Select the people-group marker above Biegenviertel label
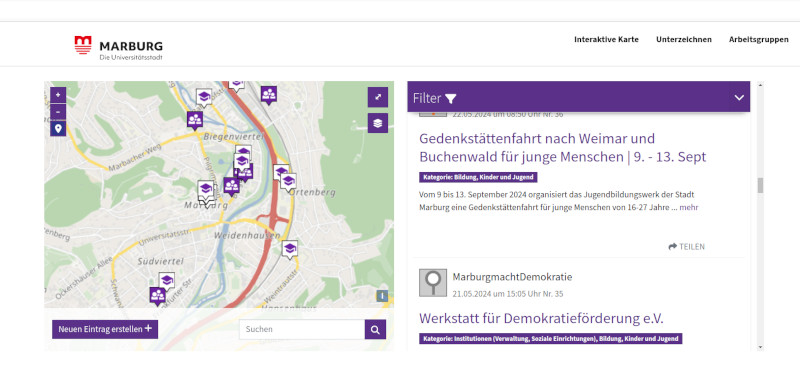This screenshot has width=800, height=390. (194, 120)
